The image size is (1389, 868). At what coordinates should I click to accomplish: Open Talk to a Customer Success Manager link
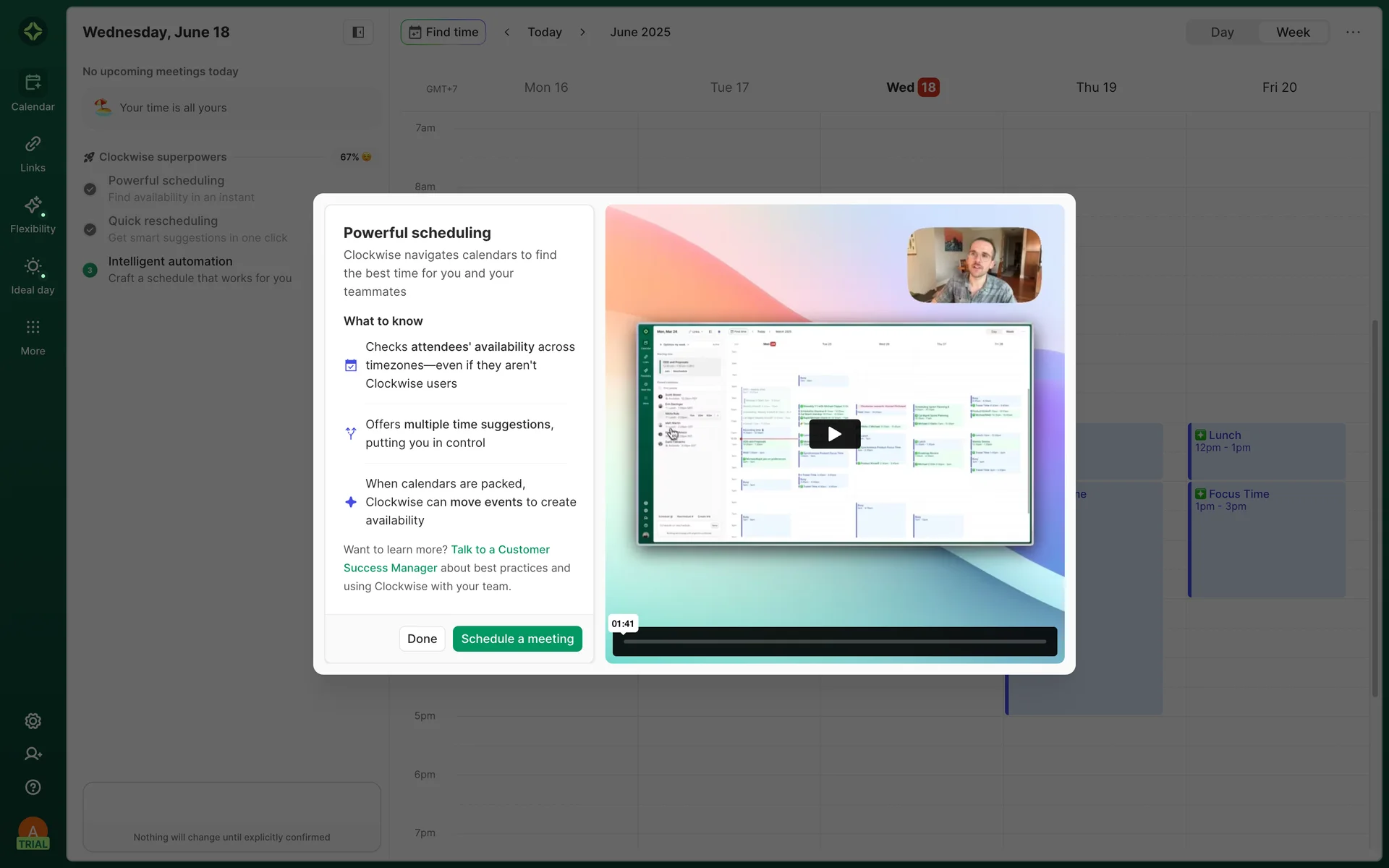coord(500,550)
